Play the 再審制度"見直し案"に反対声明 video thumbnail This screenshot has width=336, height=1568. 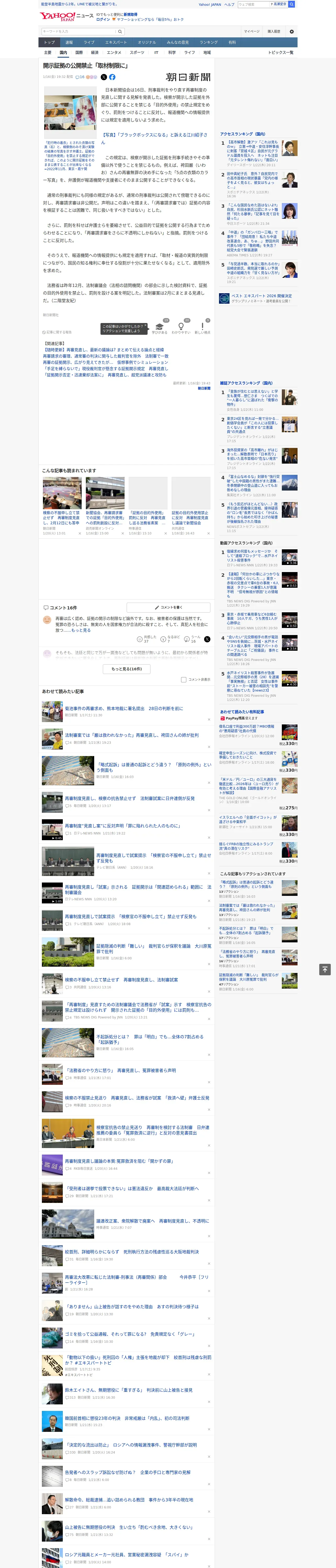(x=52, y=830)
